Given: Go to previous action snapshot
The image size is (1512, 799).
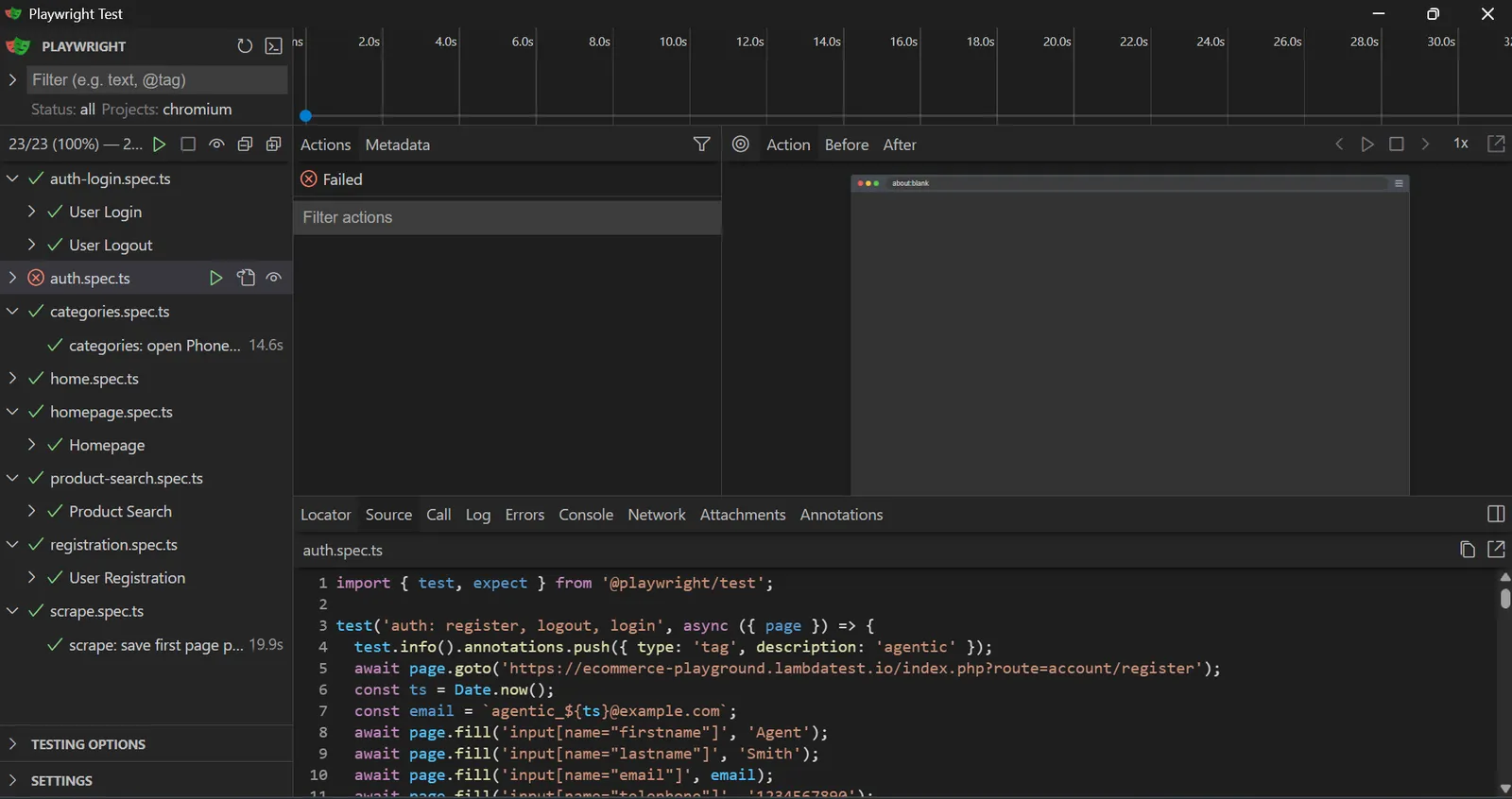Looking at the screenshot, I should click(x=1339, y=144).
